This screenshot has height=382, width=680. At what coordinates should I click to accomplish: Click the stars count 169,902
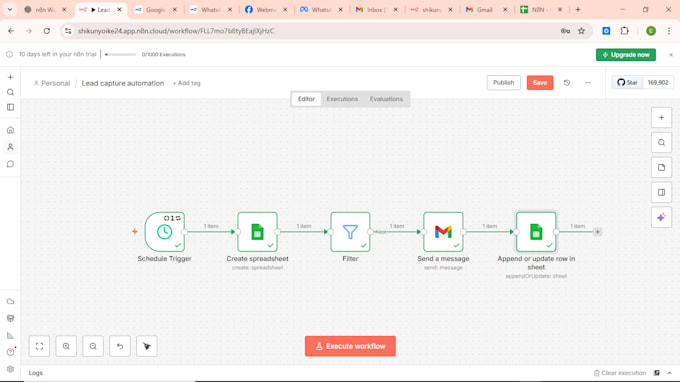(658, 82)
